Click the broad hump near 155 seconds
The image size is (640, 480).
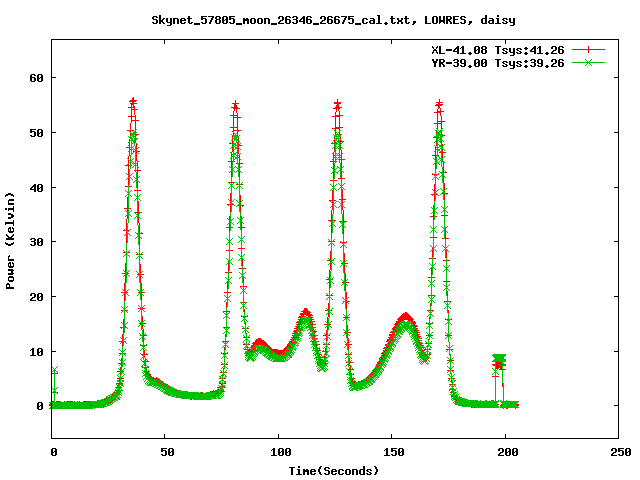(x=406, y=319)
